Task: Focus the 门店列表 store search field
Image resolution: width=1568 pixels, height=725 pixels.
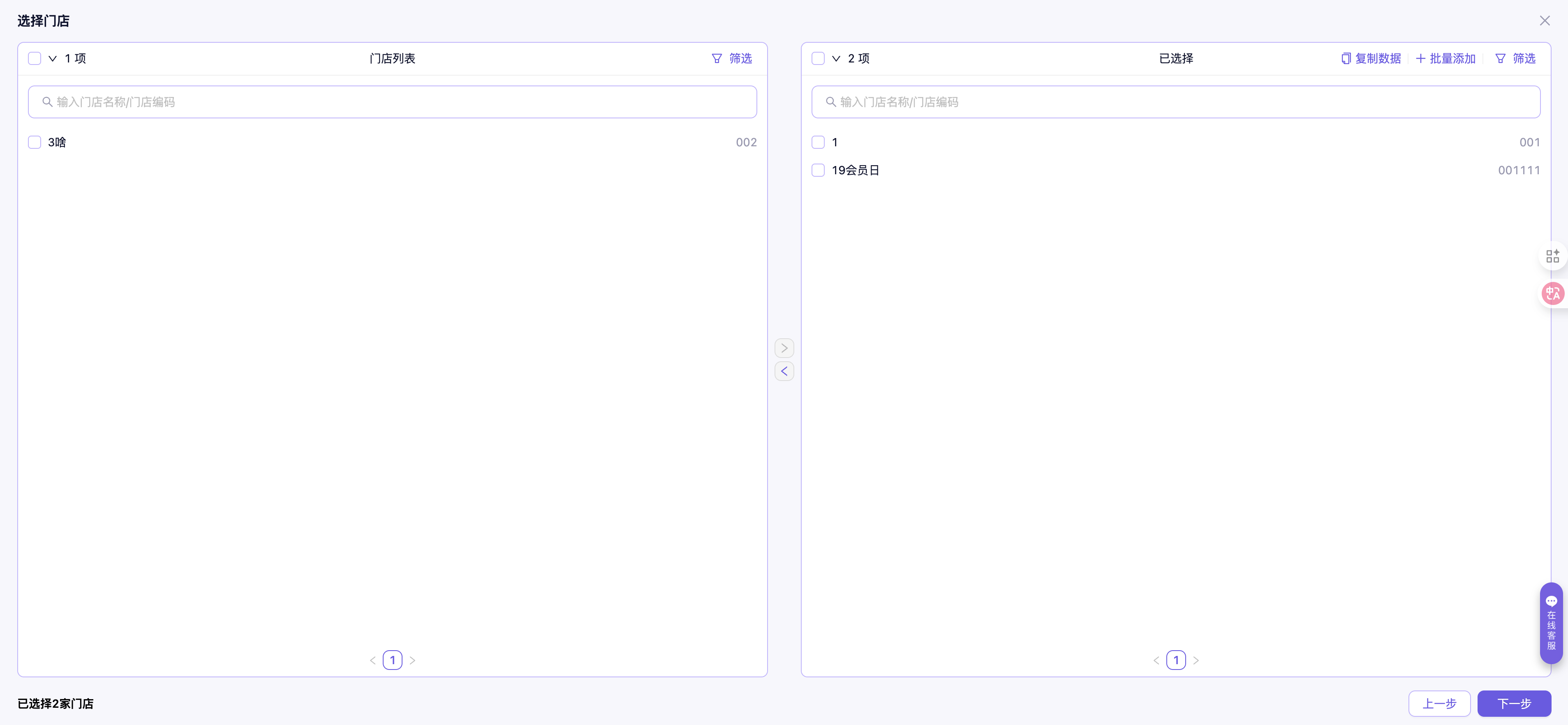Action: point(392,102)
